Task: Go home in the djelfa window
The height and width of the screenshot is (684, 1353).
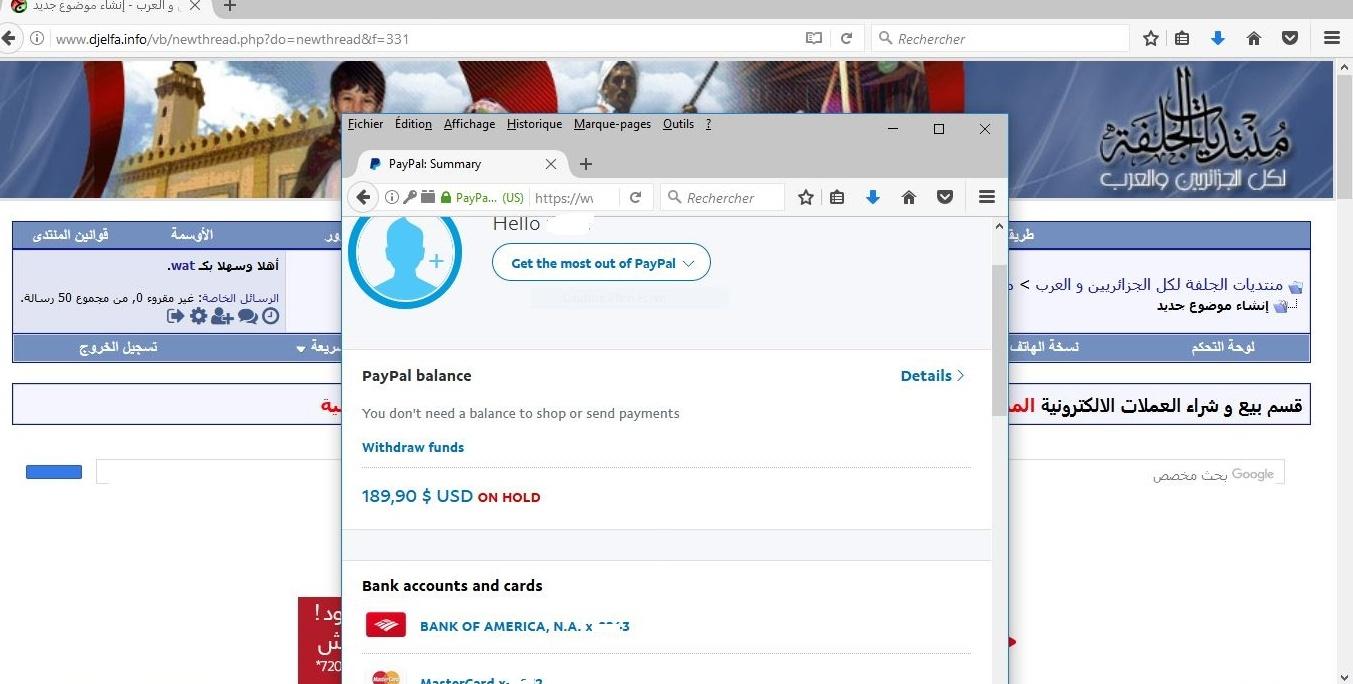Action: (1254, 38)
